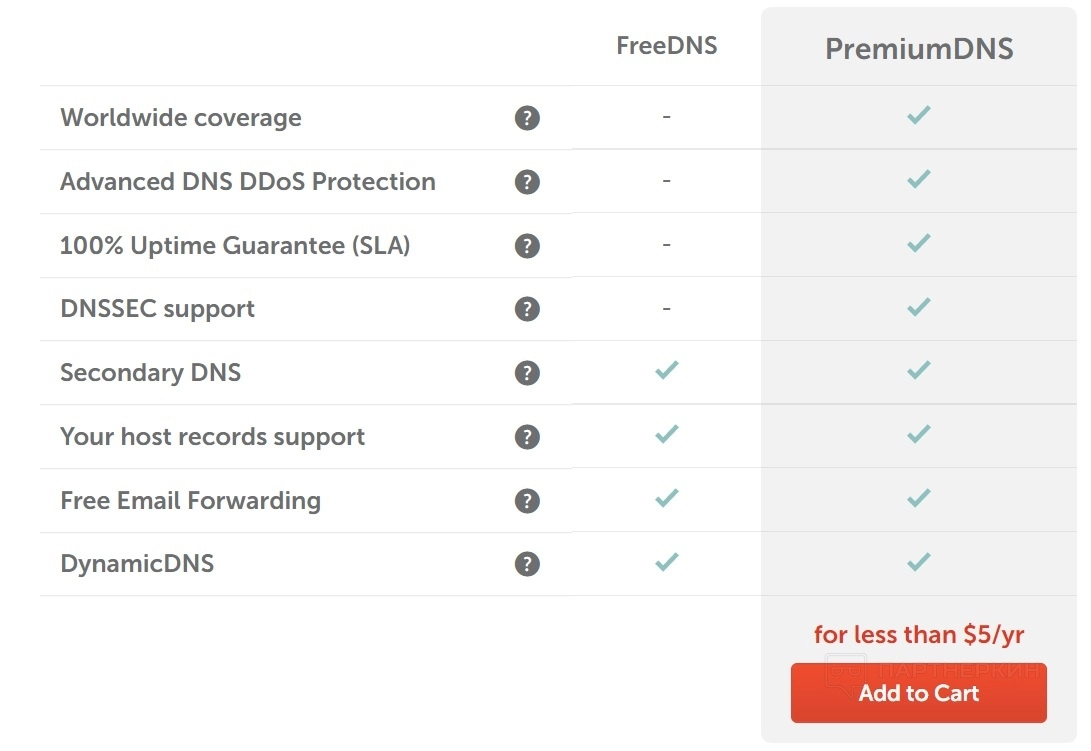
Task: Select the FreeDNS column header
Action: [x=666, y=46]
